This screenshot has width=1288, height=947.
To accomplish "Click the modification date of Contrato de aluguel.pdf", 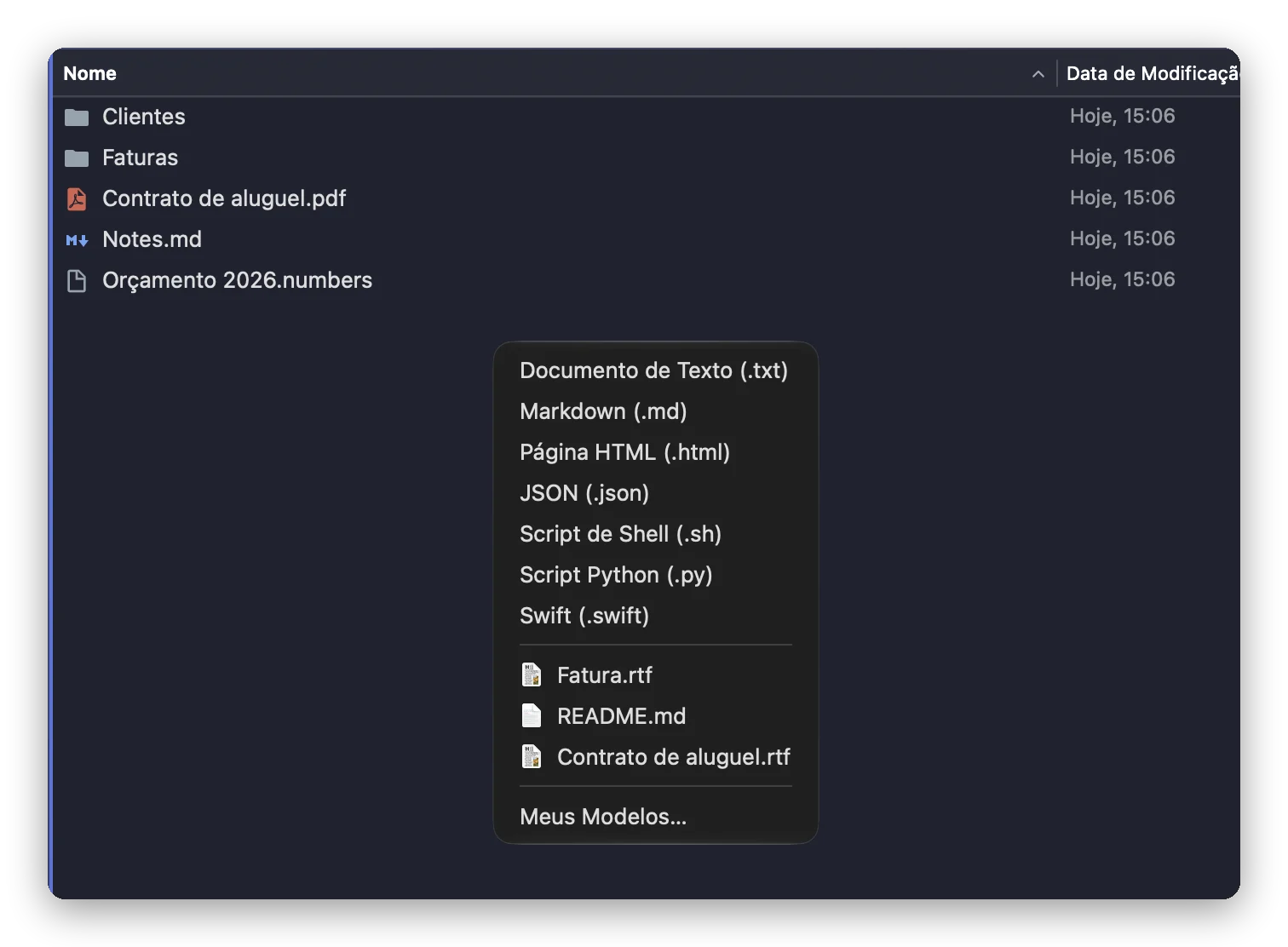I will [1122, 198].
